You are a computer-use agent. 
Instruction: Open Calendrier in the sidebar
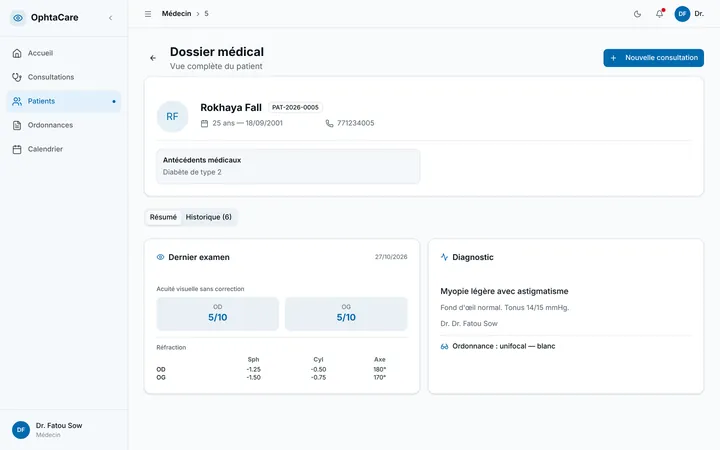[x=63, y=149]
